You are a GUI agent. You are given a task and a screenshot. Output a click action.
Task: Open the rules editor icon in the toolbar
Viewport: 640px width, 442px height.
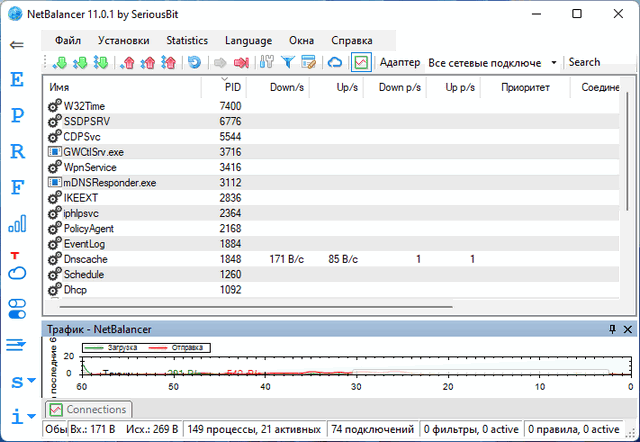coord(309,62)
